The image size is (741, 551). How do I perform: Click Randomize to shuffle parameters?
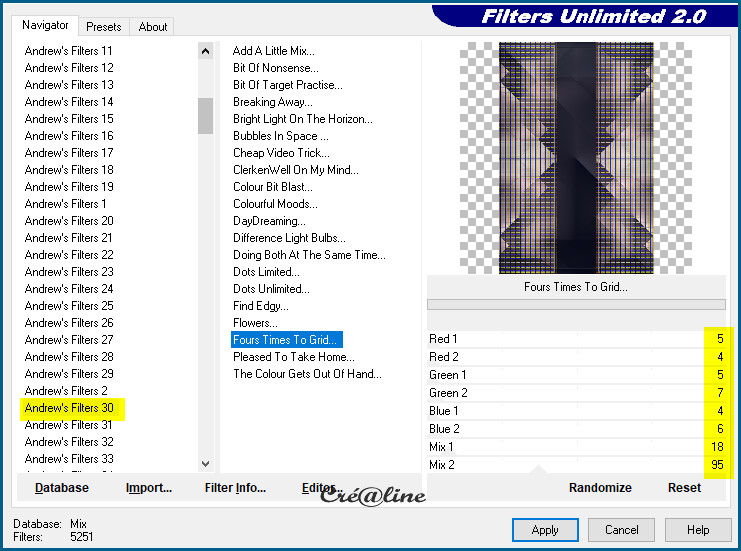pos(600,488)
